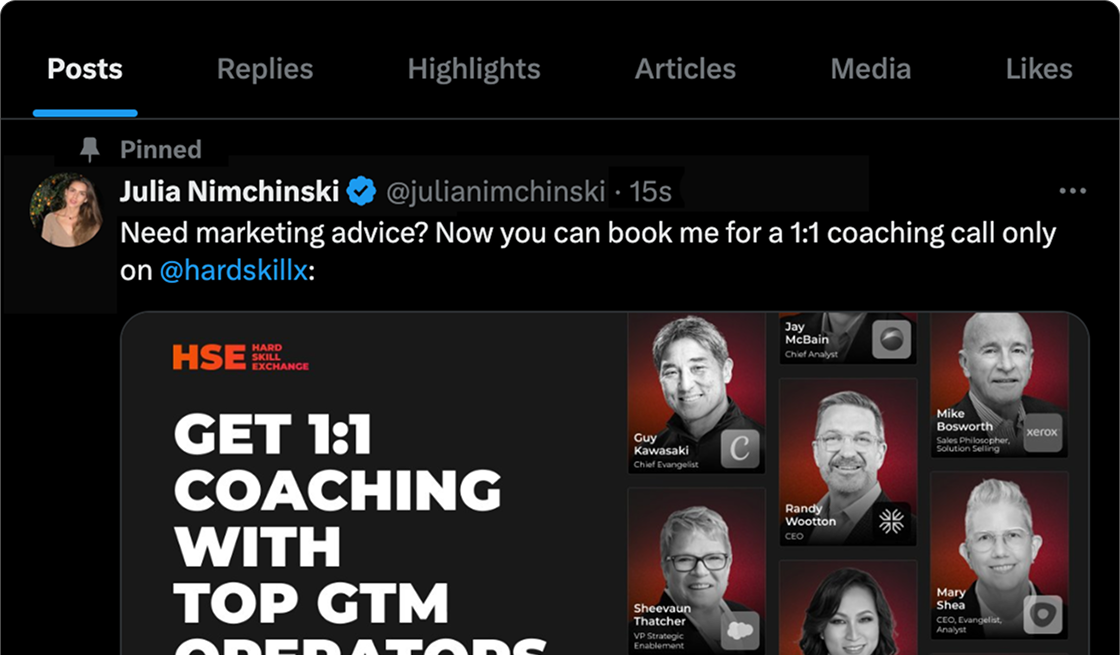Screen dimensions: 1120x655
Task: Click the Julia Nimchinski display name
Action: pyautogui.click(x=229, y=191)
